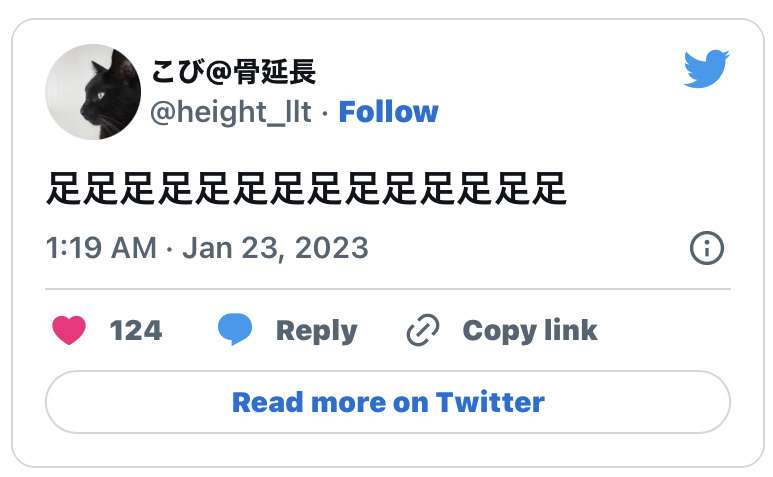Image resolution: width=773 pixels, height=477 pixels.
Task: Follow the @height_llt account
Action: 388,111
